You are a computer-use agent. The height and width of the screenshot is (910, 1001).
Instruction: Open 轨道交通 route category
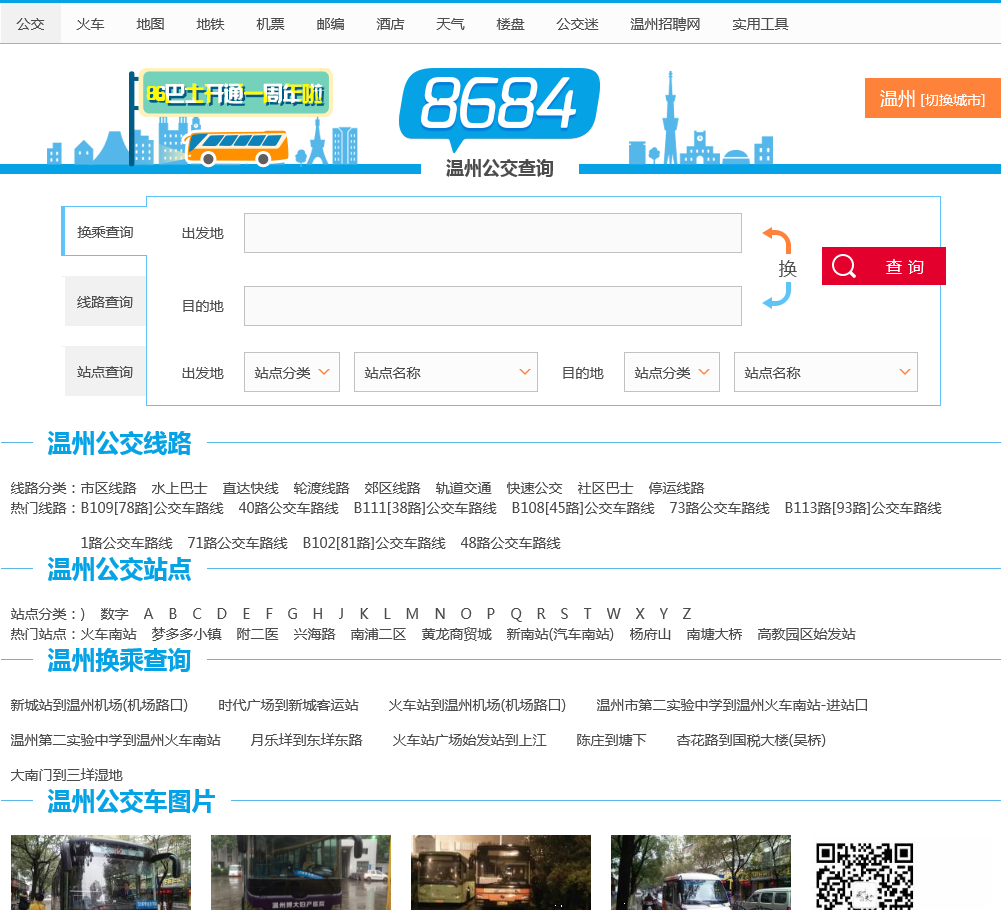(463, 488)
